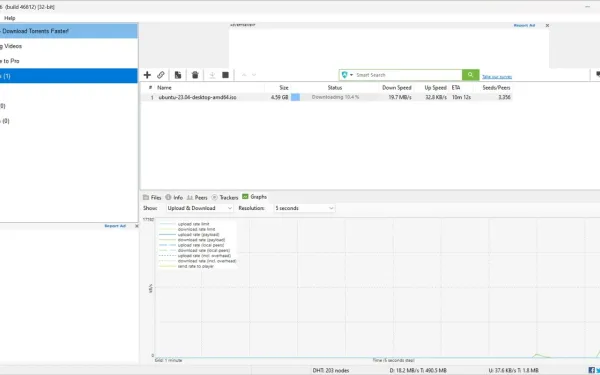The height and width of the screenshot is (375, 600).
Task: Click the 3.356 Seeds/Peers value
Action: tap(504, 97)
